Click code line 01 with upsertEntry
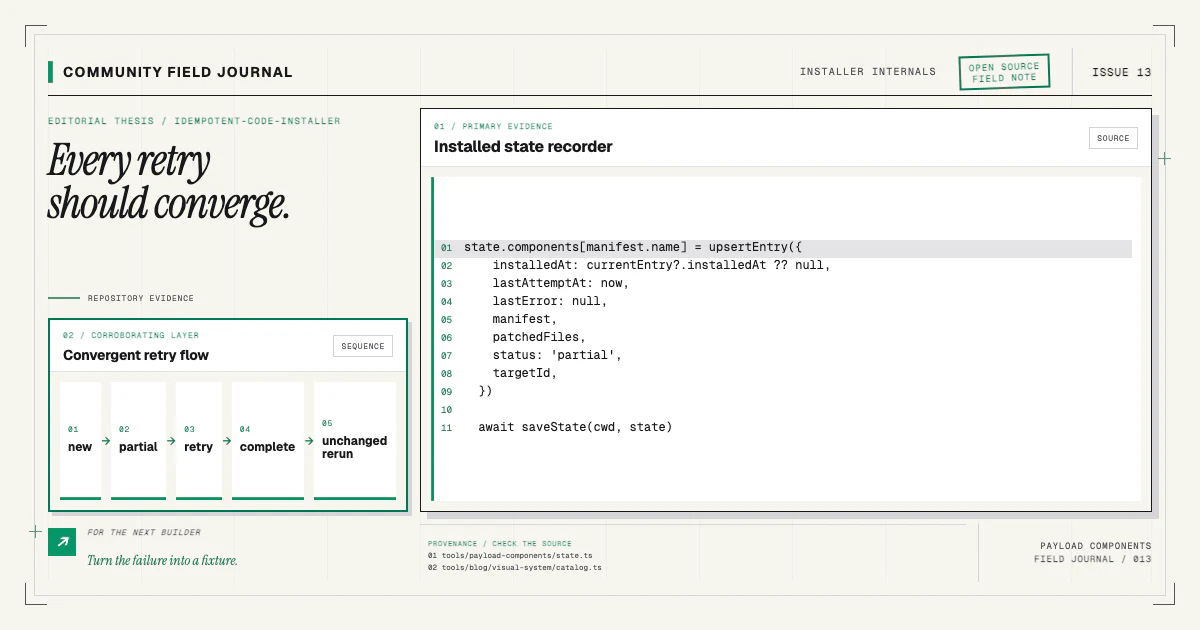The width and height of the screenshot is (1200, 630). [784, 247]
